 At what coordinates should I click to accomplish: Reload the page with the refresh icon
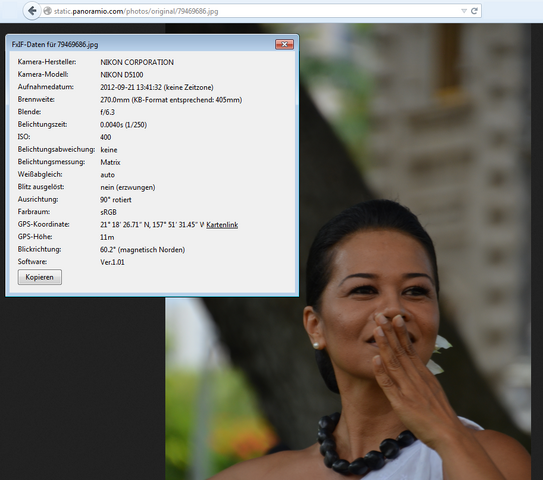[474, 11]
